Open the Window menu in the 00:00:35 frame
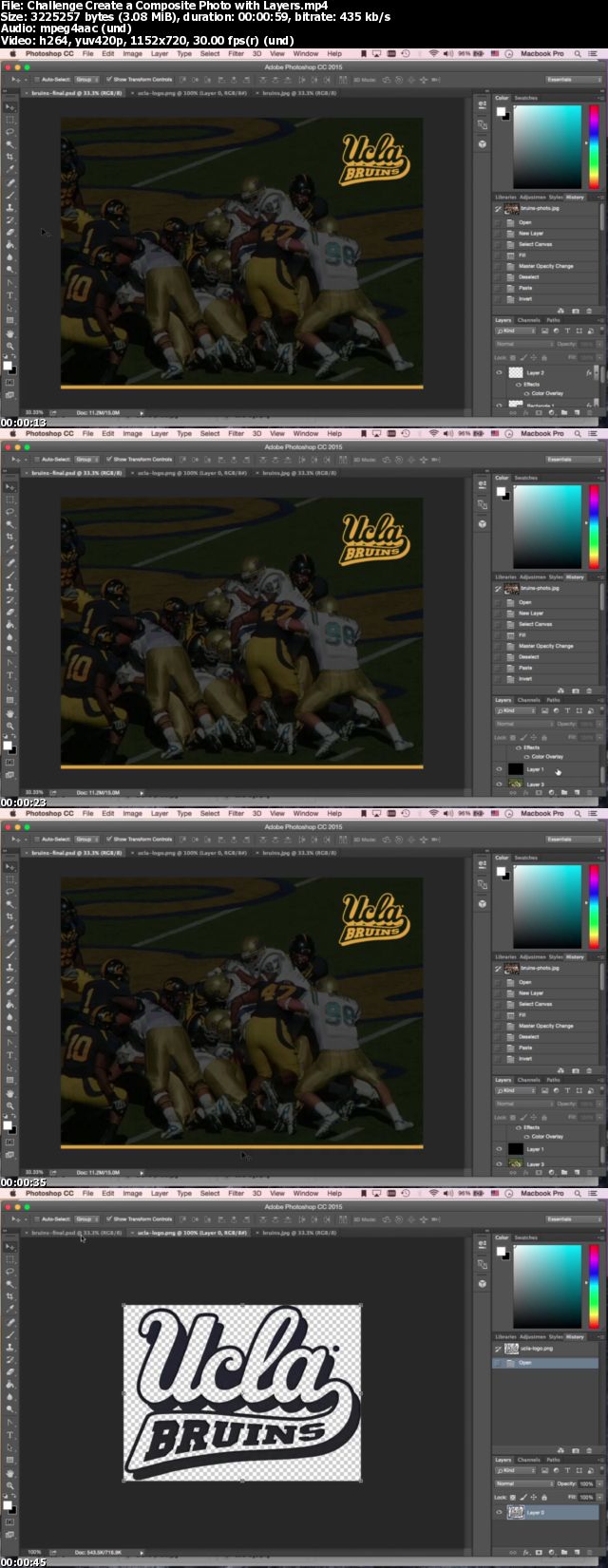 pyautogui.click(x=306, y=814)
